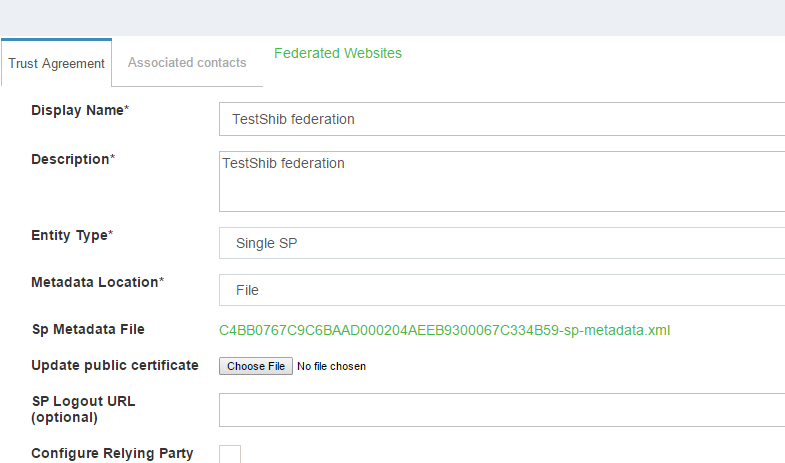Open the Metadata Location dropdown
The image size is (785, 463).
point(500,290)
